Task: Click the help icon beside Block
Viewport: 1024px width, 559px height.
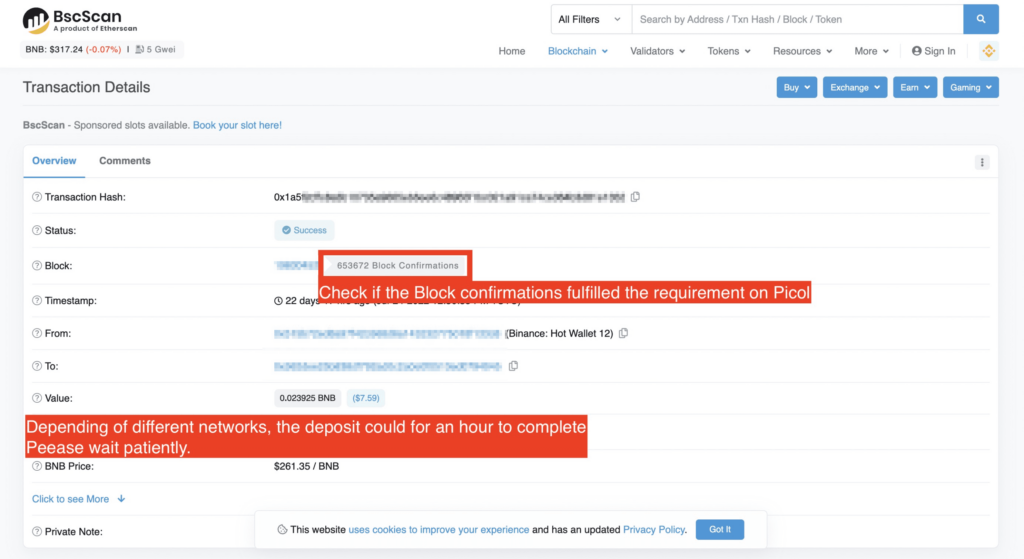Action: point(37,266)
